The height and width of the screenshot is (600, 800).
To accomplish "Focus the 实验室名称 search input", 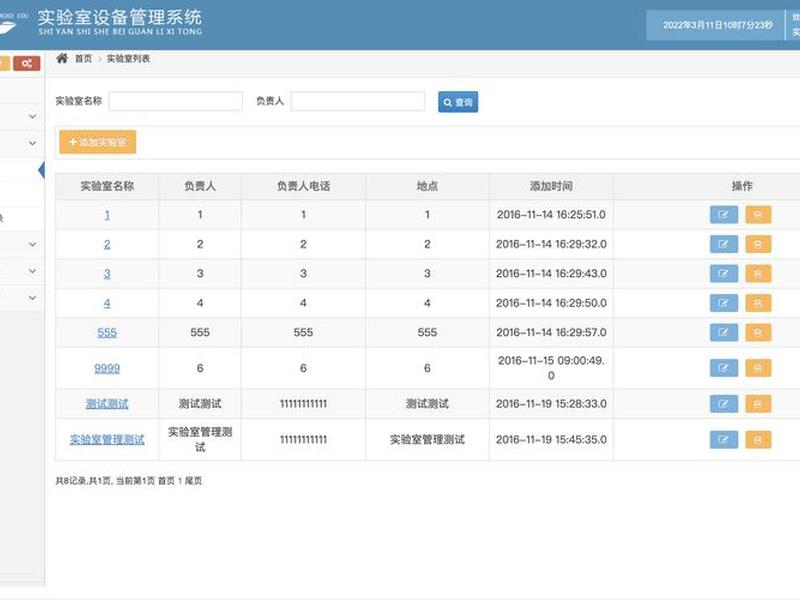I will click(x=176, y=101).
